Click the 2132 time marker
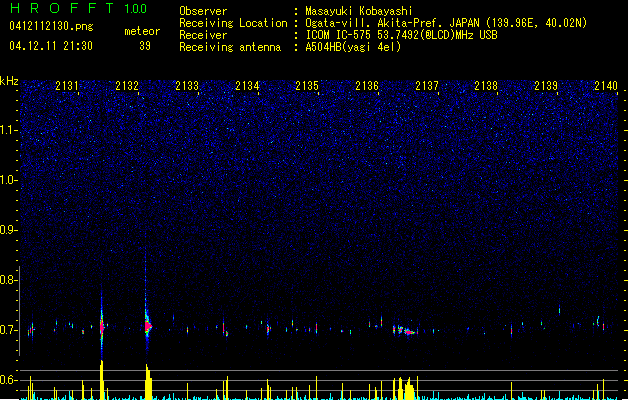The width and height of the screenshot is (629, 400). pyautogui.click(x=127, y=85)
